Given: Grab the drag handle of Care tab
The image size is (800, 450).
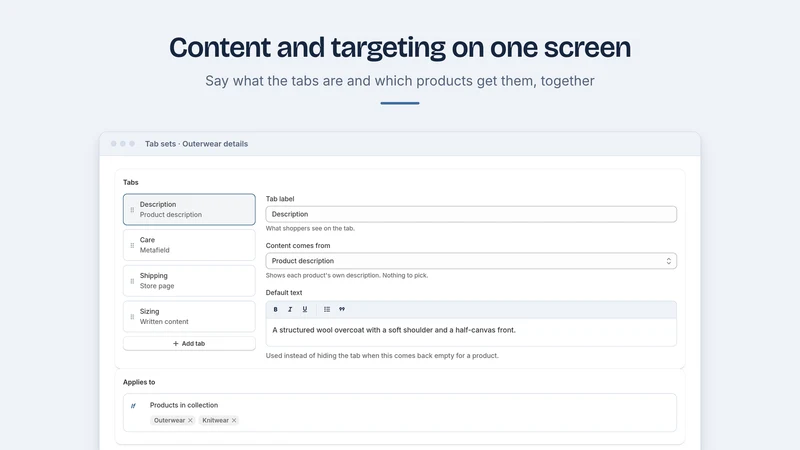Looking at the screenshot, I should (132, 245).
